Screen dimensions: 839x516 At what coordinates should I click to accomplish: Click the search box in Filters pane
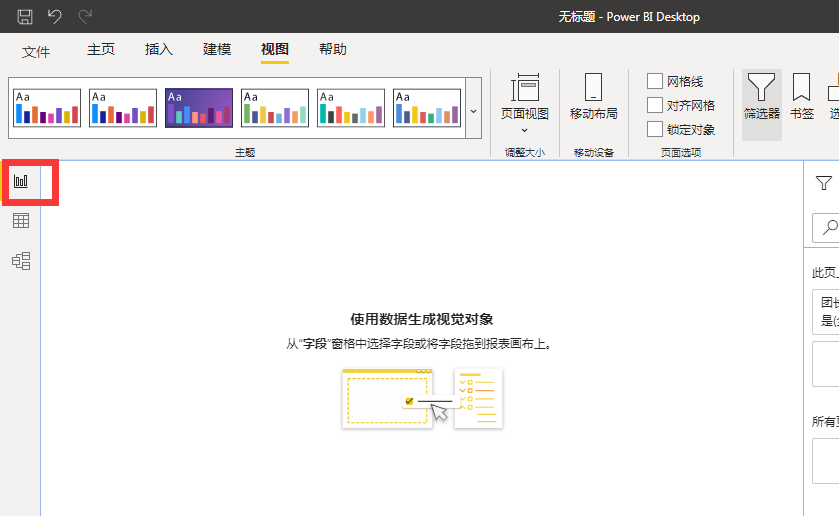(x=826, y=227)
